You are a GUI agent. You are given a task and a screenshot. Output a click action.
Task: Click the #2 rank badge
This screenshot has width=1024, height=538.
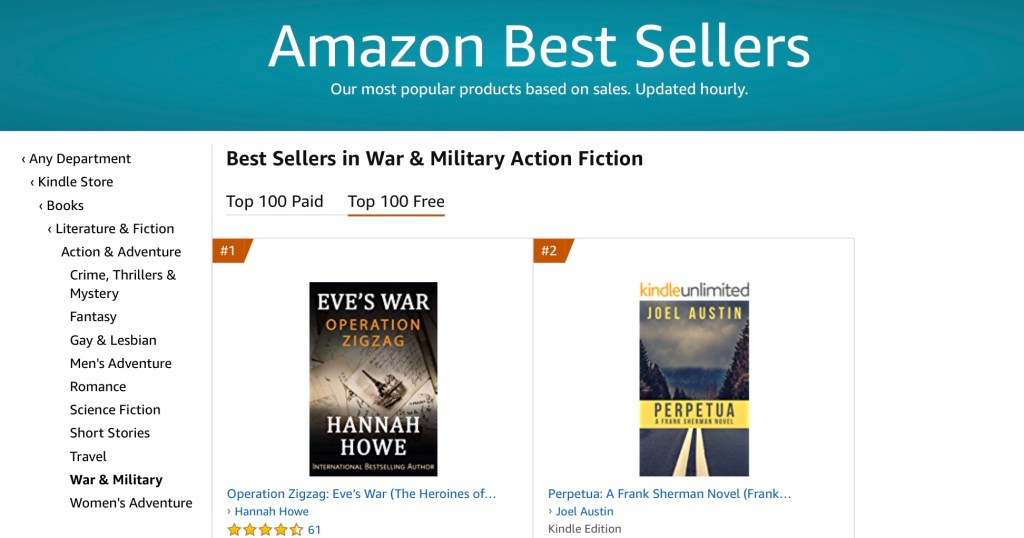550,251
